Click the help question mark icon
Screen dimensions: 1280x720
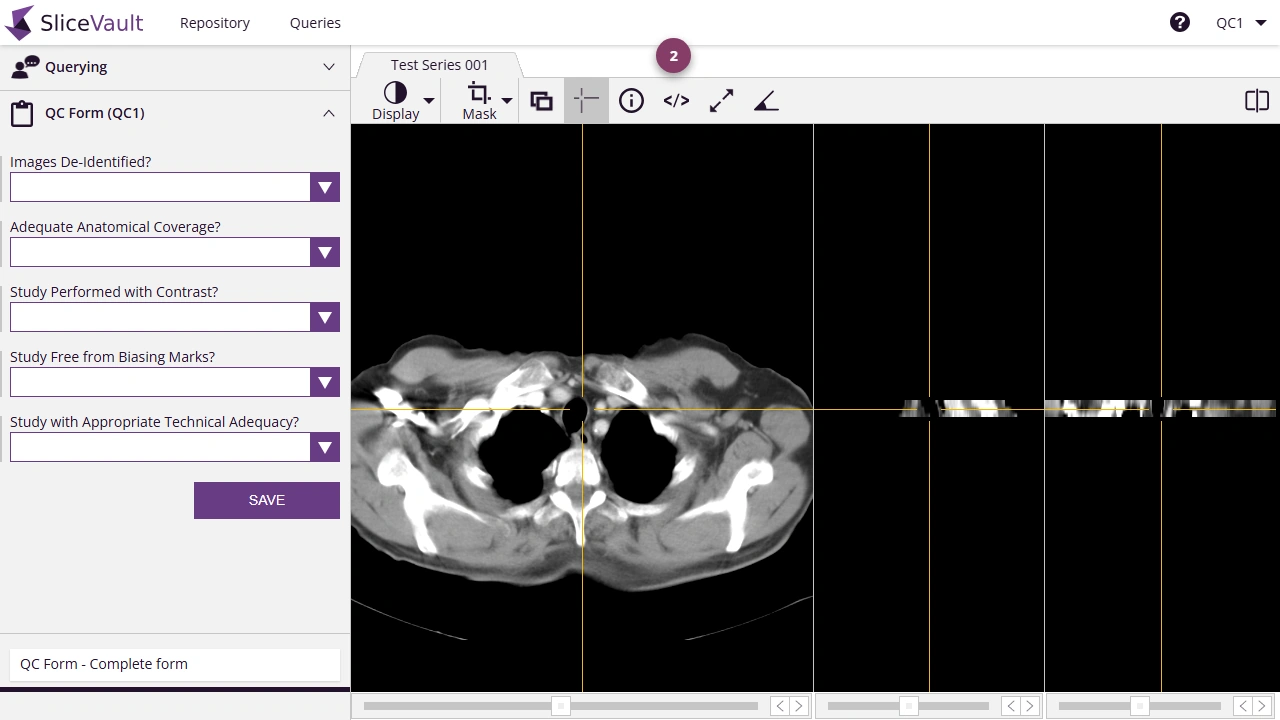(x=1180, y=21)
